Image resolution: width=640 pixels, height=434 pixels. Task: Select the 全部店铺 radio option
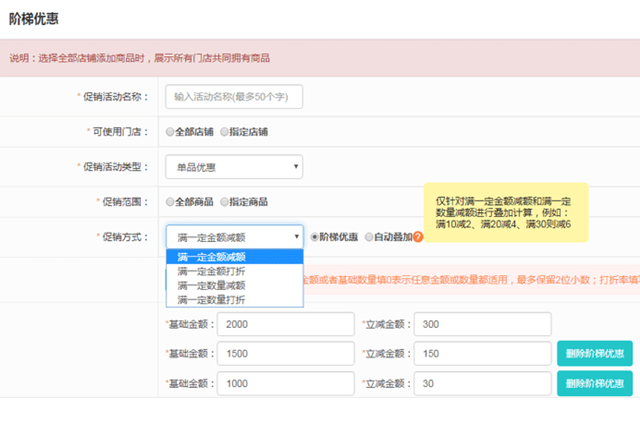pos(171,132)
